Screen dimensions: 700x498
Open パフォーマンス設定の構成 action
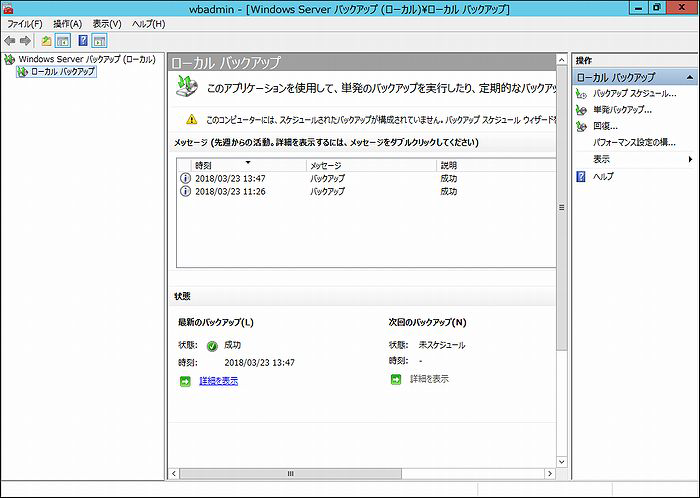click(634, 142)
